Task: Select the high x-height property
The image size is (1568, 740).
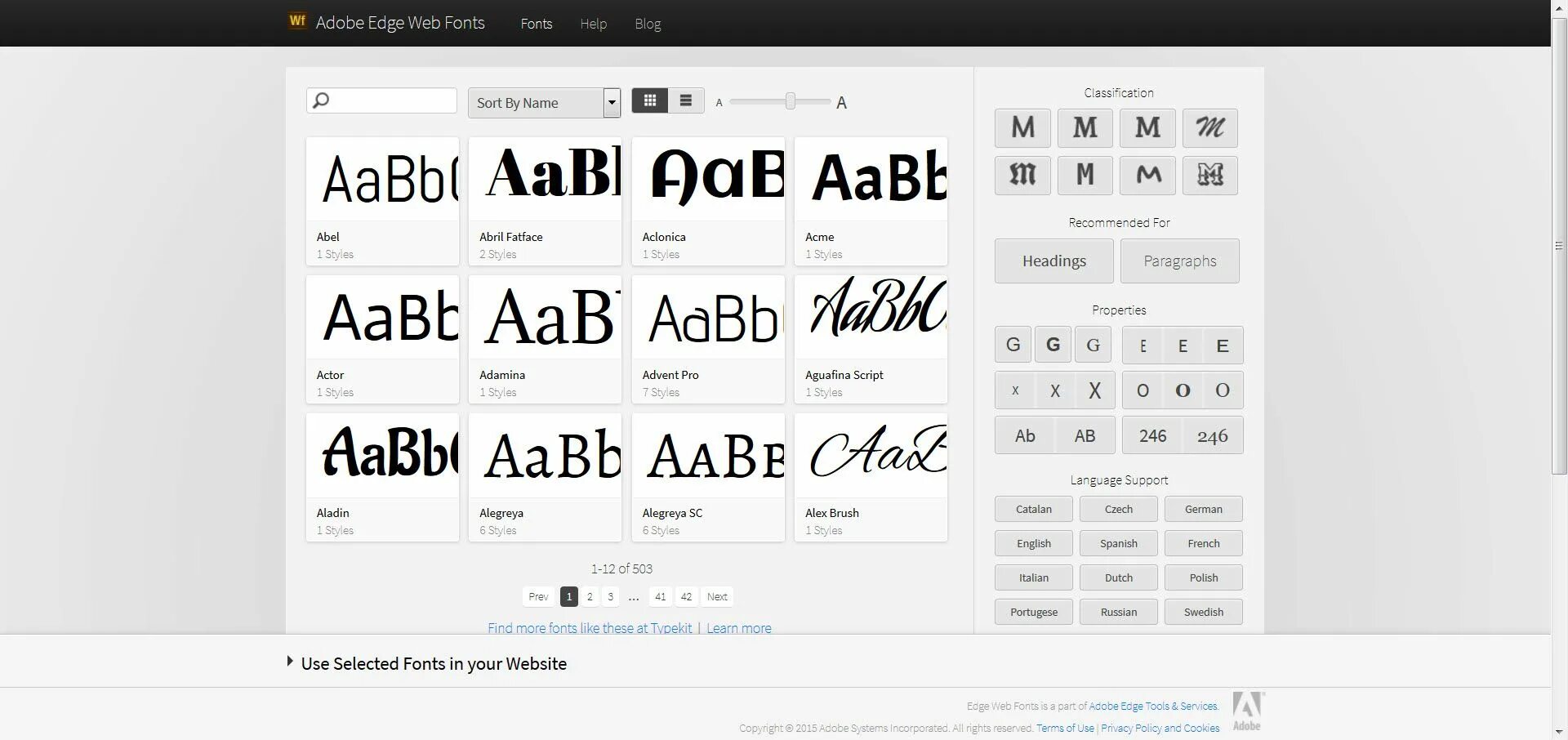Action: [1095, 390]
